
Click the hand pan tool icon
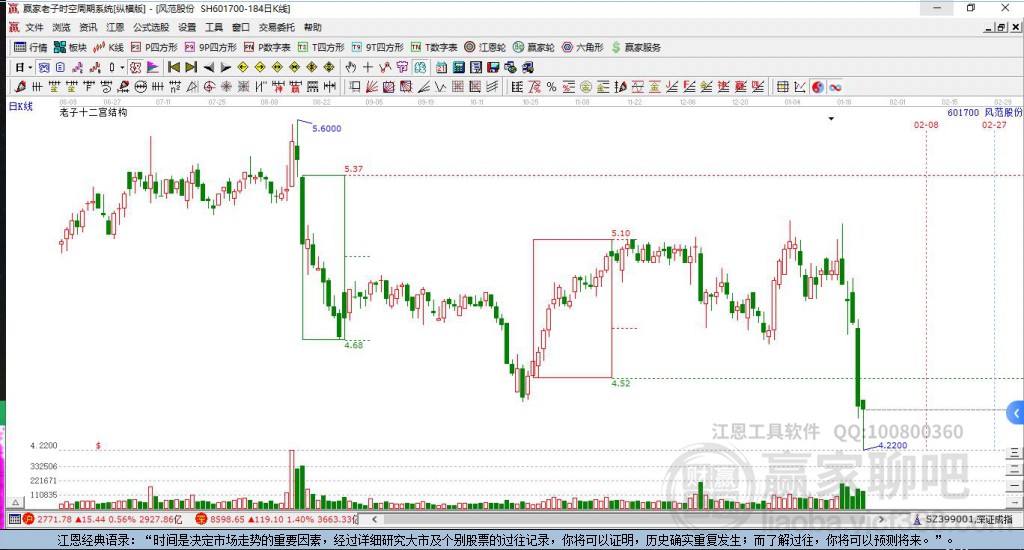(351, 67)
